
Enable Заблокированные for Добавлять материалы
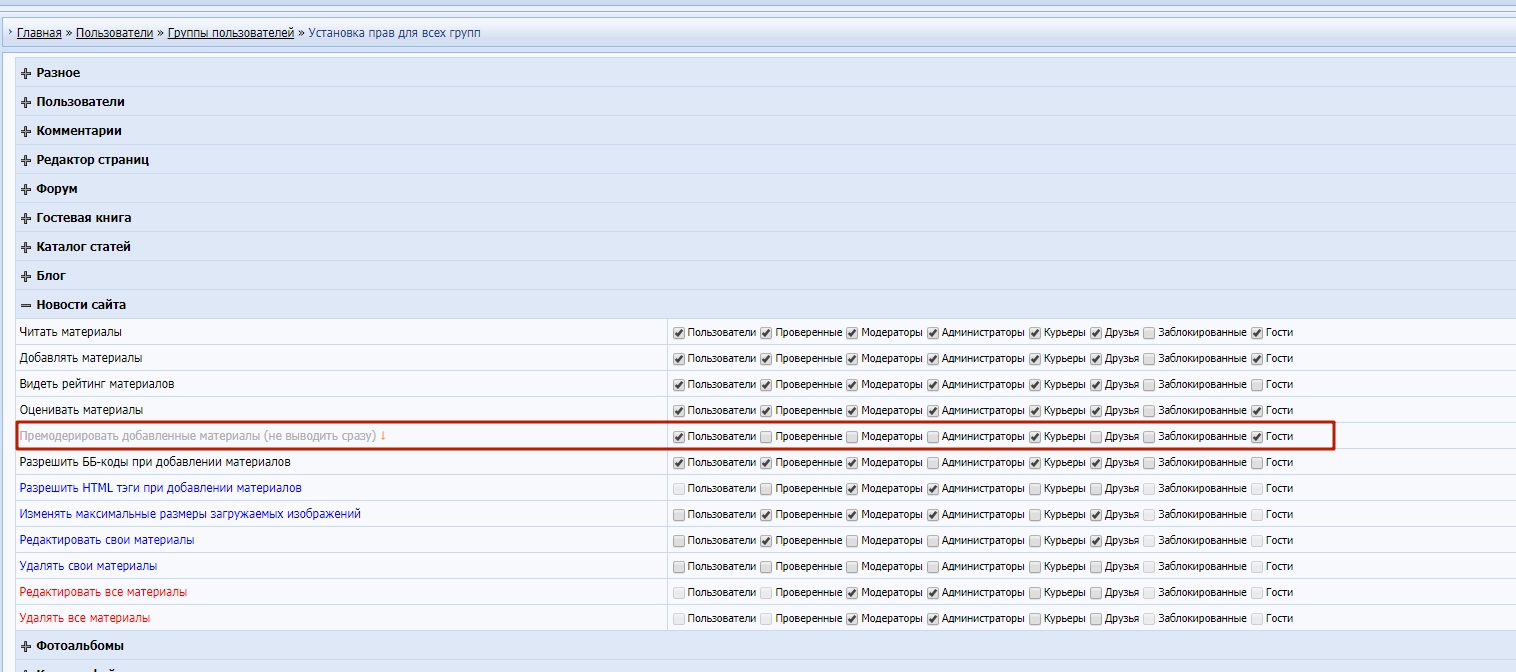point(1150,358)
